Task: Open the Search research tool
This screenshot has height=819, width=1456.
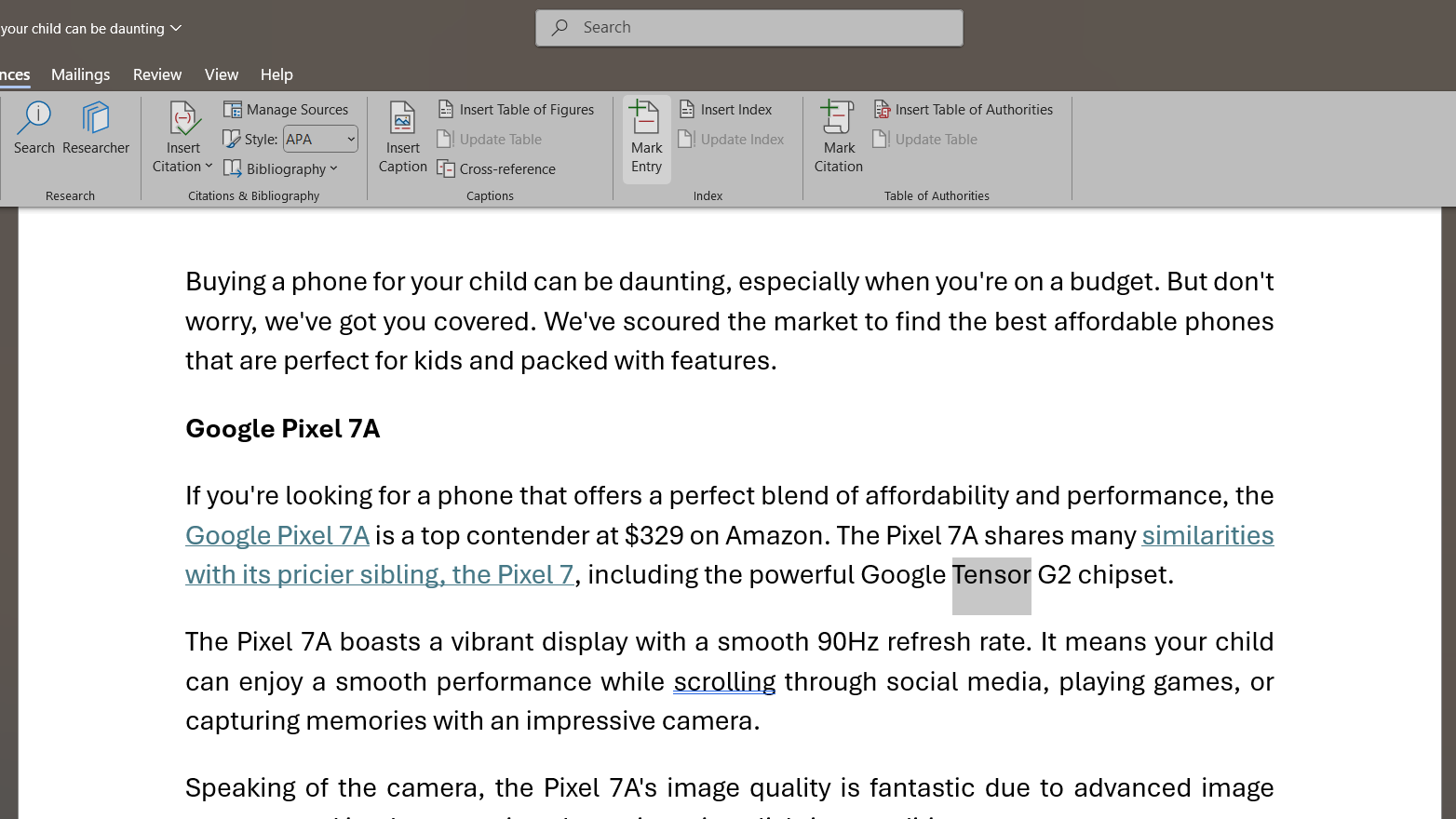Action: pyautogui.click(x=34, y=128)
